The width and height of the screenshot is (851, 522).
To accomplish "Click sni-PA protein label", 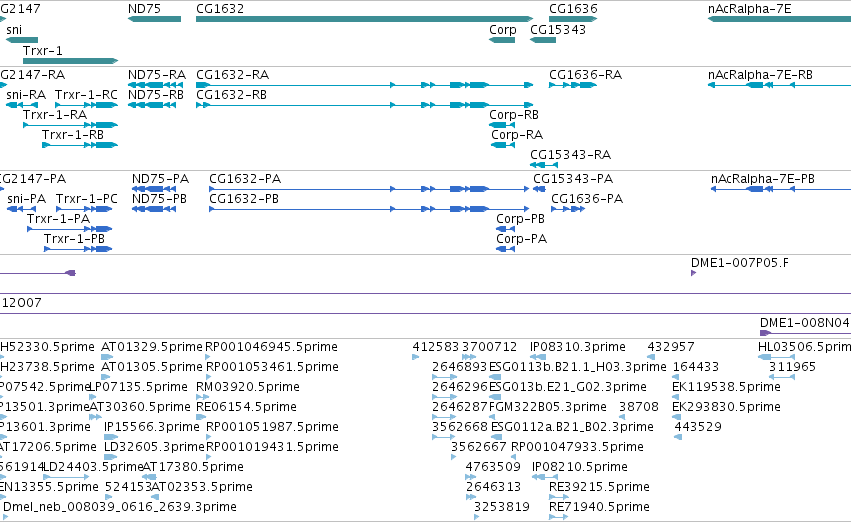I will 27,199.
